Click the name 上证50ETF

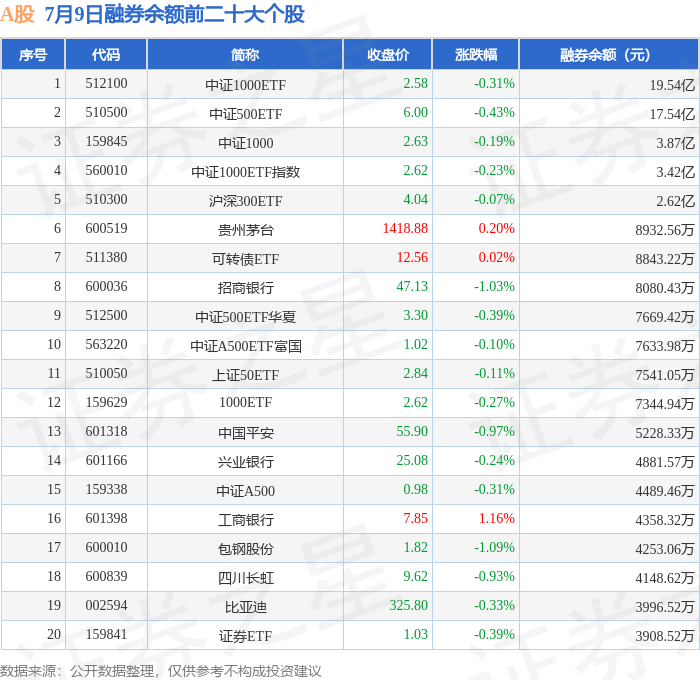(246, 375)
